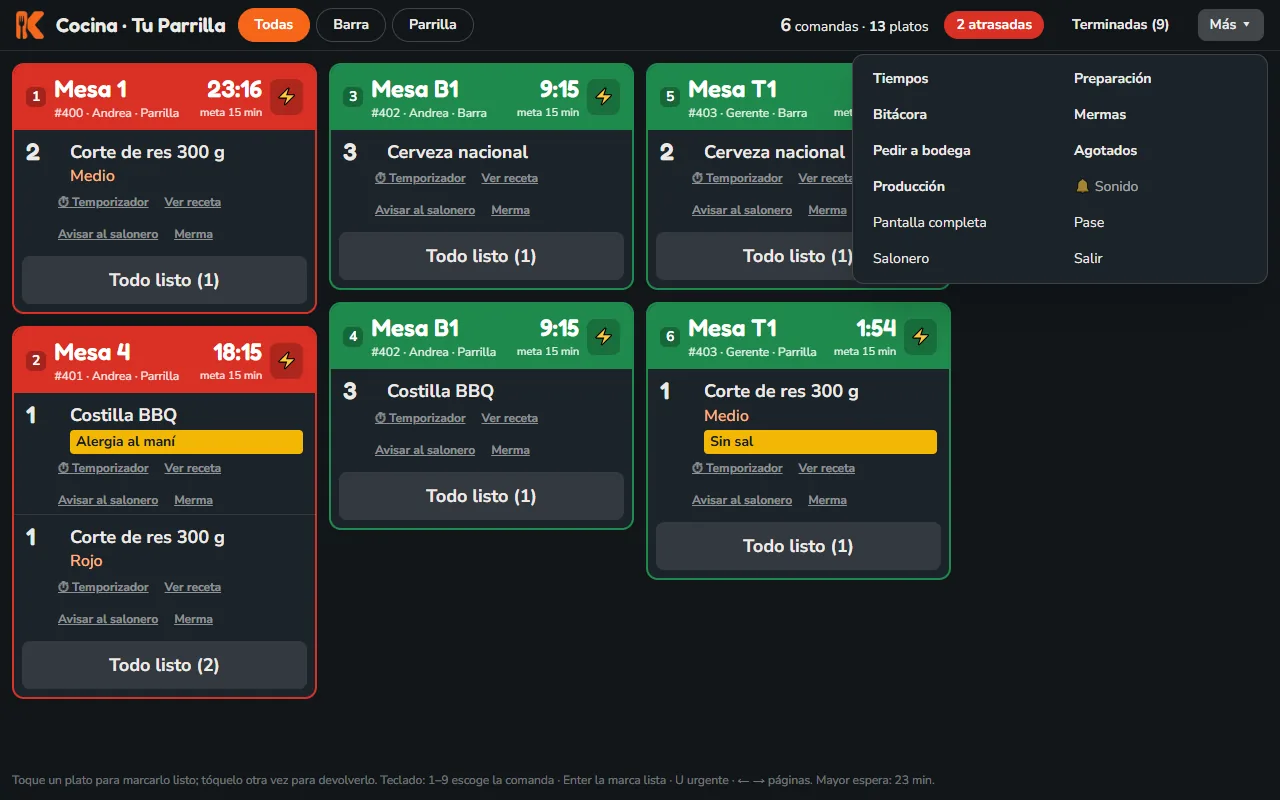Click the lightning icon on Mesa T1 Parrilla order
Screen dimensions: 1280x800
tap(920, 336)
